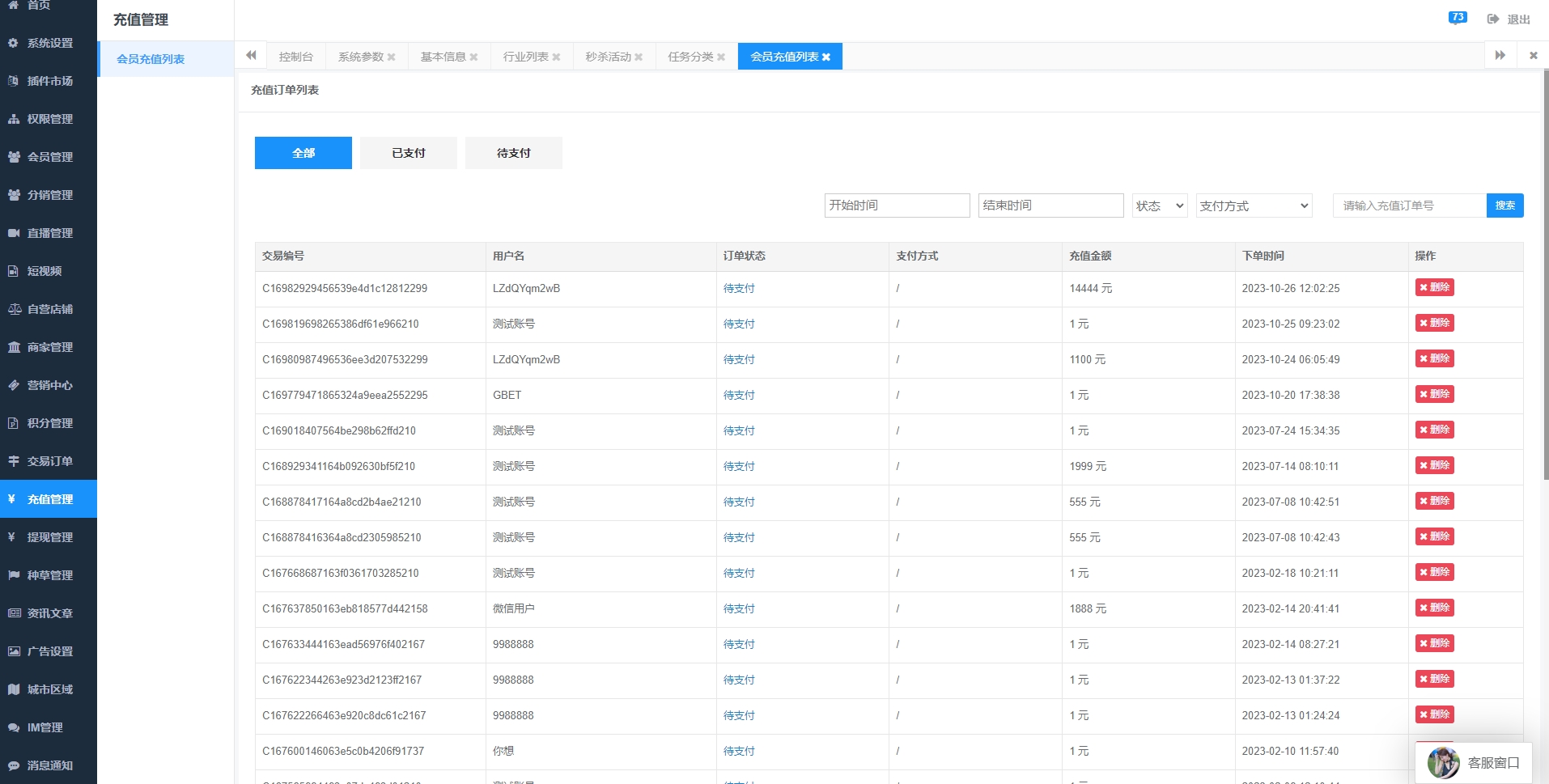1549x784 pixels.
Task: Select 会员充值列表 in the submenu
Action: (151, 59)
